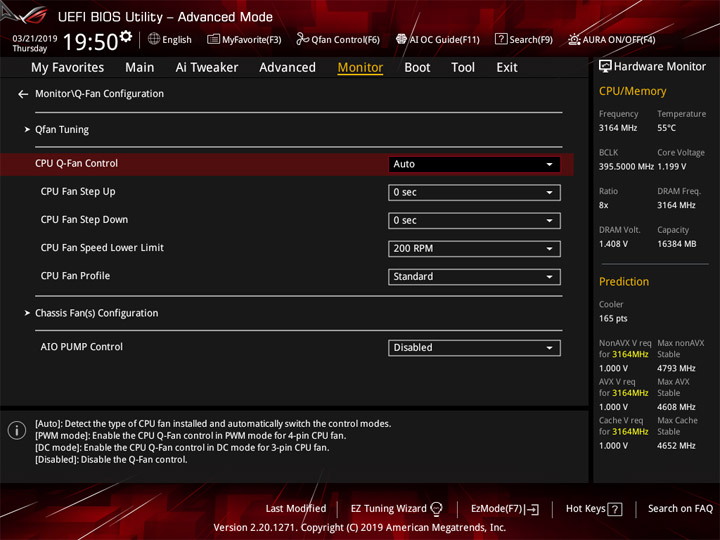
Task: Click English language button
Action: 177,39
